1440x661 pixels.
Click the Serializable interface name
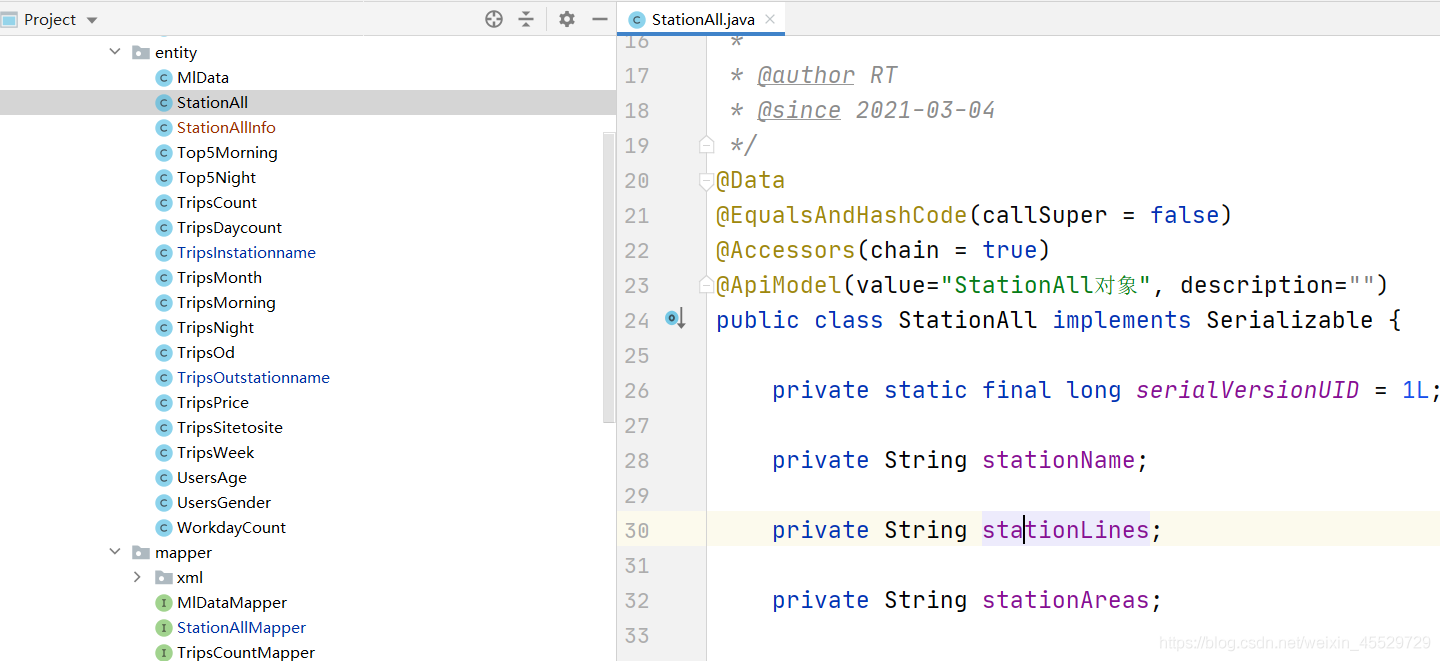coord(1289,320)
